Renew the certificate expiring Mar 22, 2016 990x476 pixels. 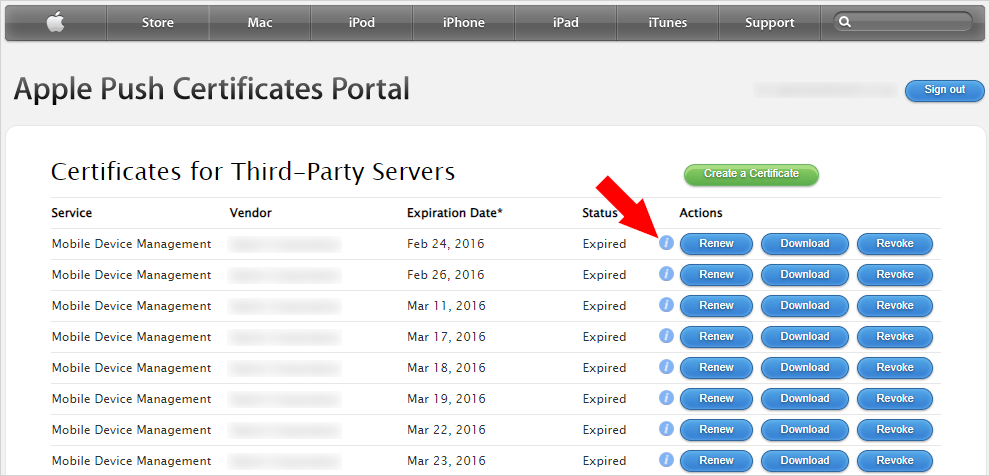tap(717, 429)
